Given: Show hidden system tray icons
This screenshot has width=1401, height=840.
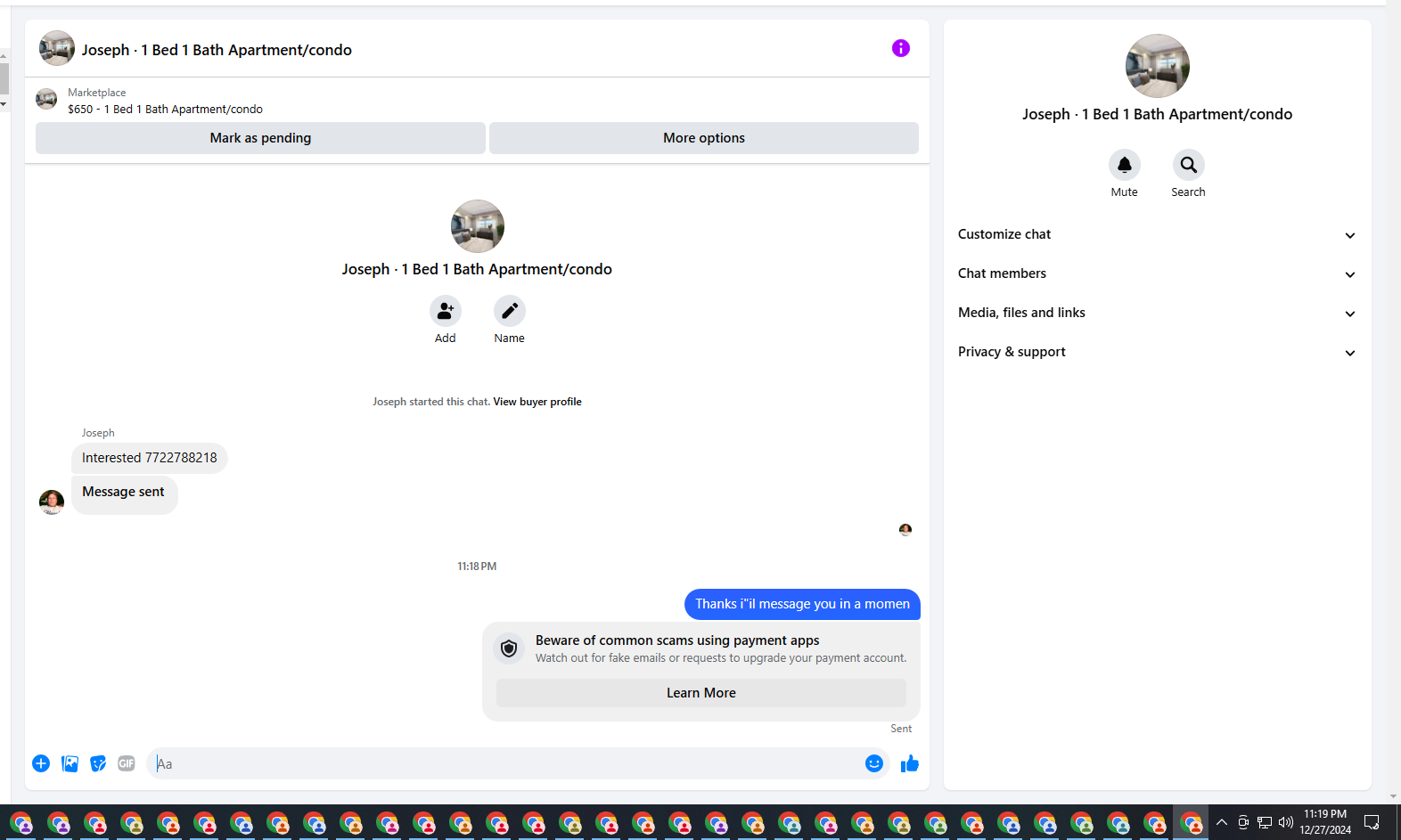Looking at the screenshot, I should (x=1222, y=822).
